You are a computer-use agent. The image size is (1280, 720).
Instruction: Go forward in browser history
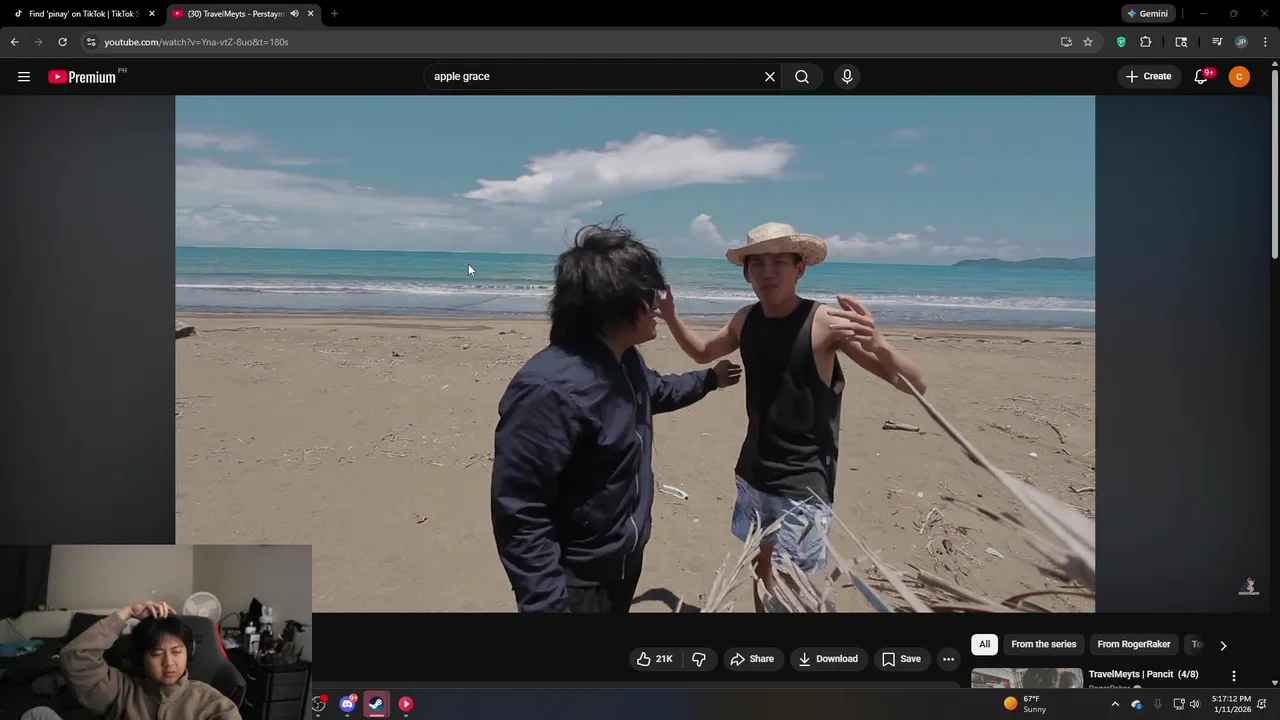coord(38,42)
